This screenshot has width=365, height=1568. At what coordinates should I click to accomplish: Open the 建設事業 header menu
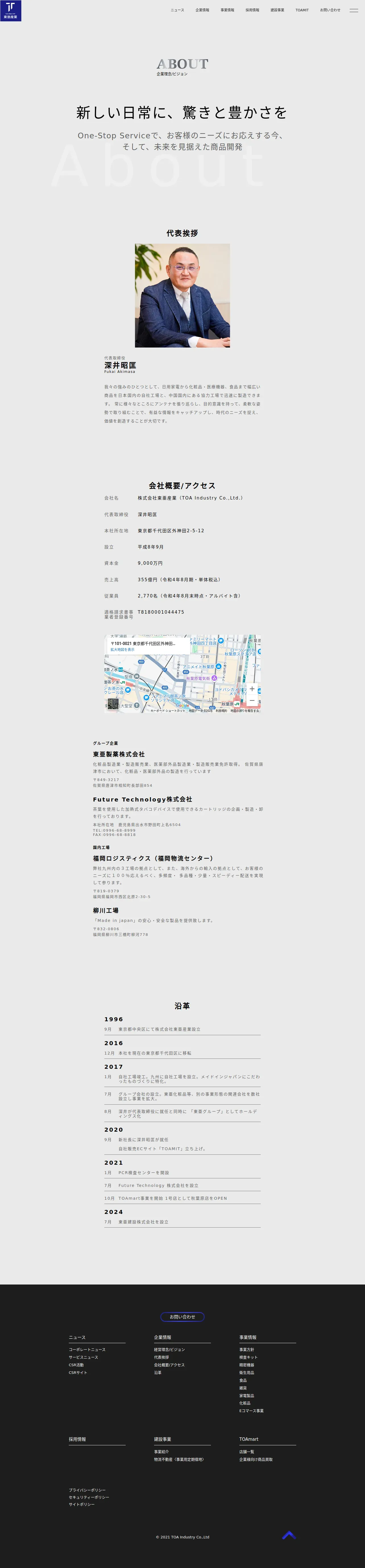(x=277, y=10)
